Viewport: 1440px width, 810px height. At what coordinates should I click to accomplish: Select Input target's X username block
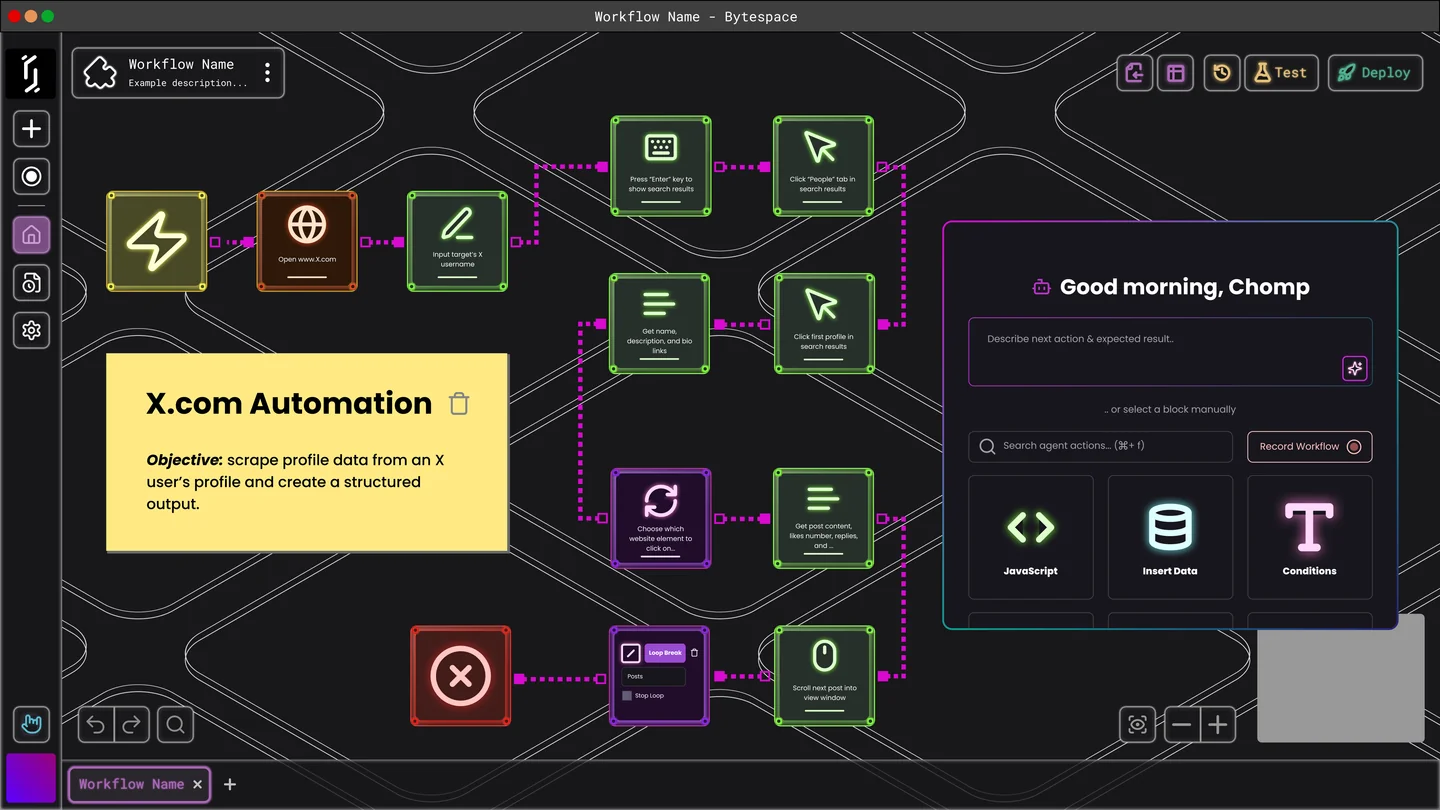(457, 242)
